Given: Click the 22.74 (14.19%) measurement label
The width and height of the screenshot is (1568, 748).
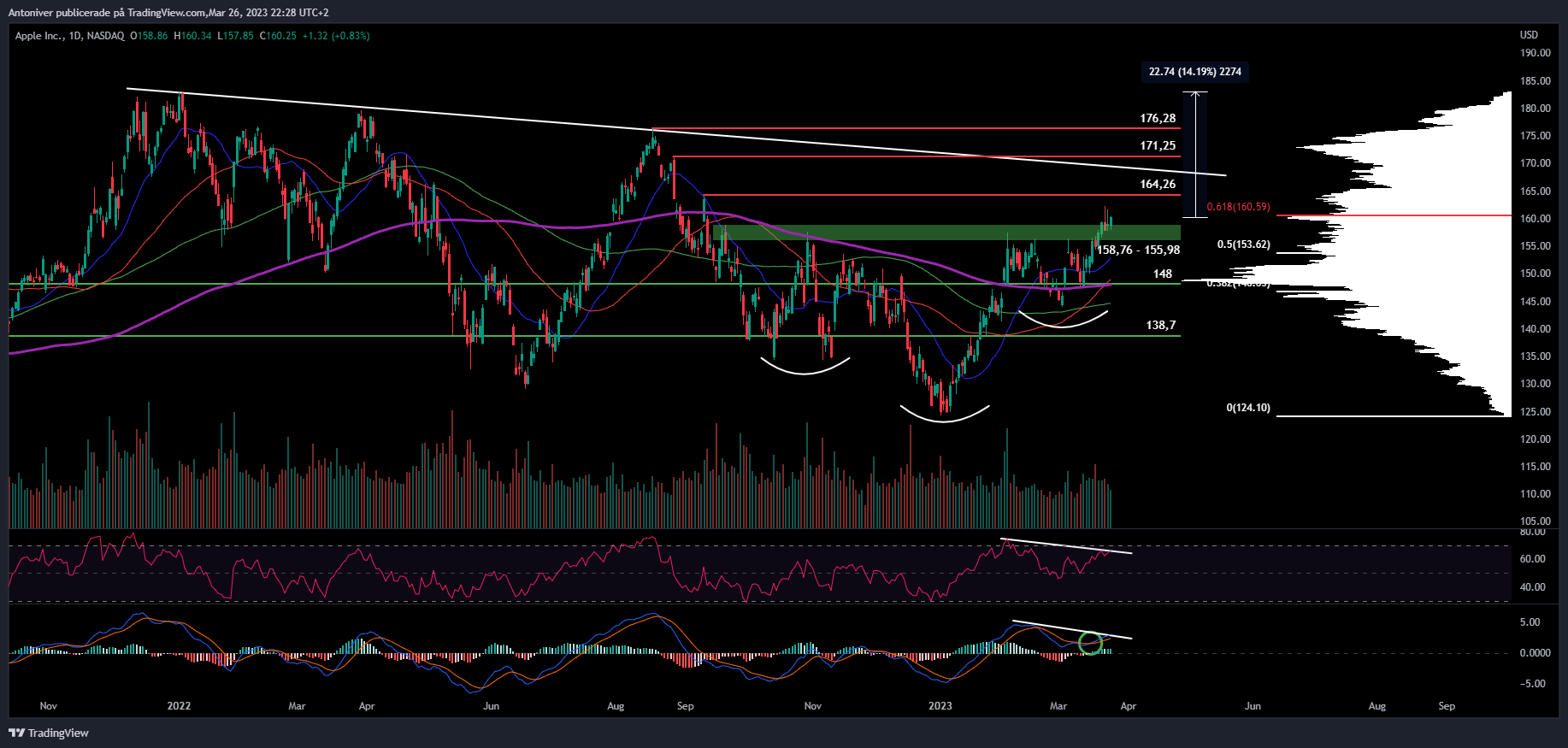Looking at the screenshot, I should pos(1194,72).
